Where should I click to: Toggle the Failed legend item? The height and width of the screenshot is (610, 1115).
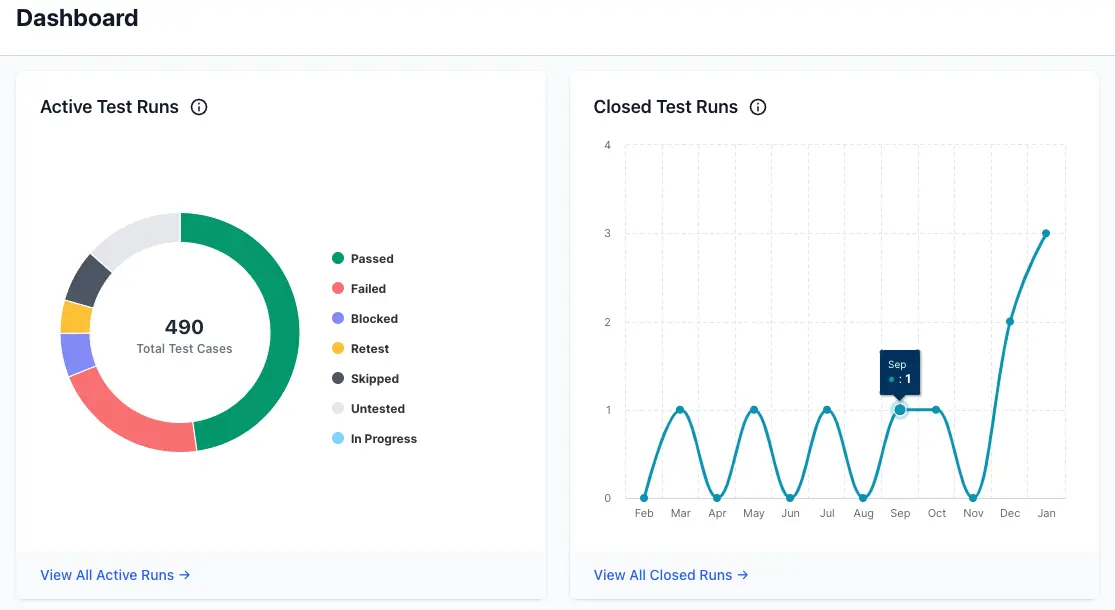(367, 289)
